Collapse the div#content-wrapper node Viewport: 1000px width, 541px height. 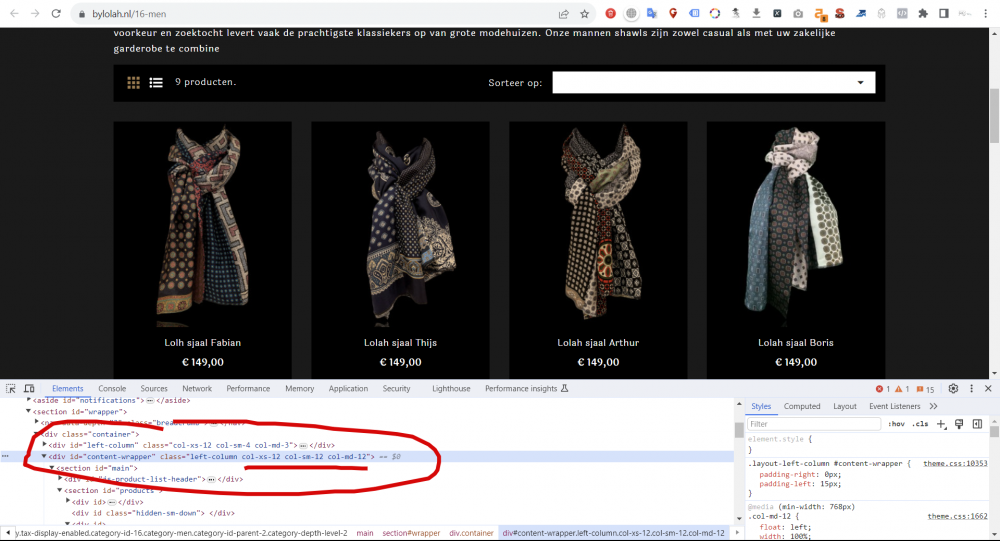(x=45, y=456)
